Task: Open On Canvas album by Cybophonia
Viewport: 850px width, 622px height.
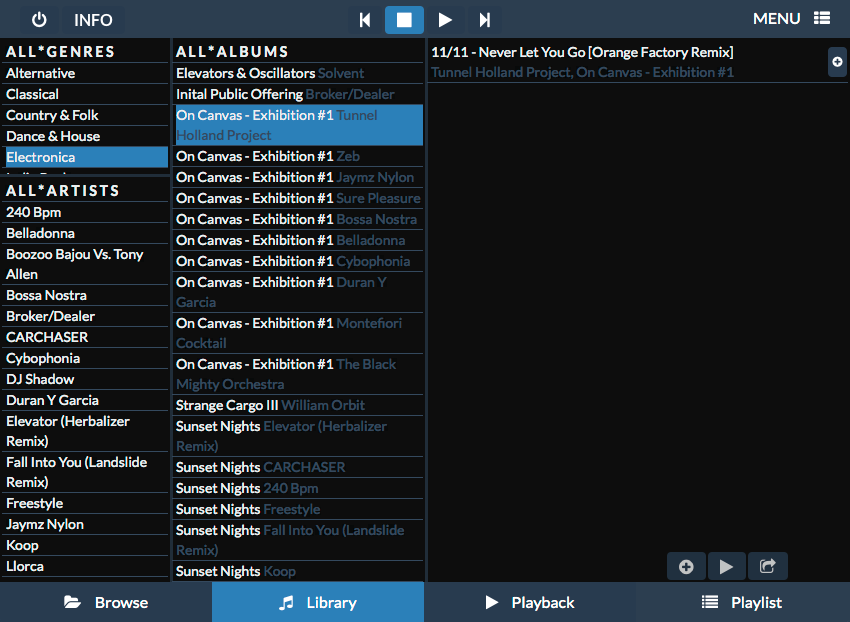Action: [298, 261]
